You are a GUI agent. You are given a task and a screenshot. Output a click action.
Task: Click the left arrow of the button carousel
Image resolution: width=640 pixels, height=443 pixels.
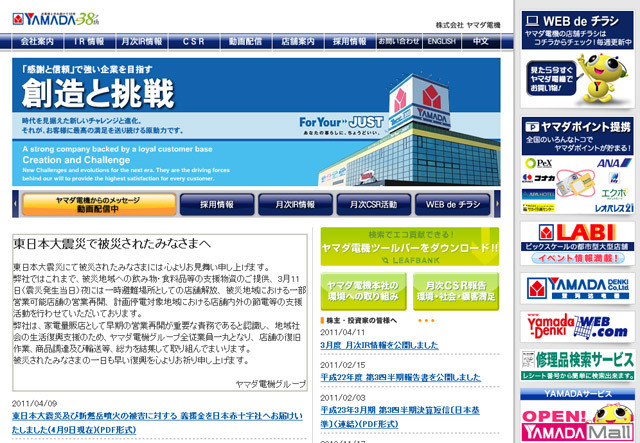(16, 204)
